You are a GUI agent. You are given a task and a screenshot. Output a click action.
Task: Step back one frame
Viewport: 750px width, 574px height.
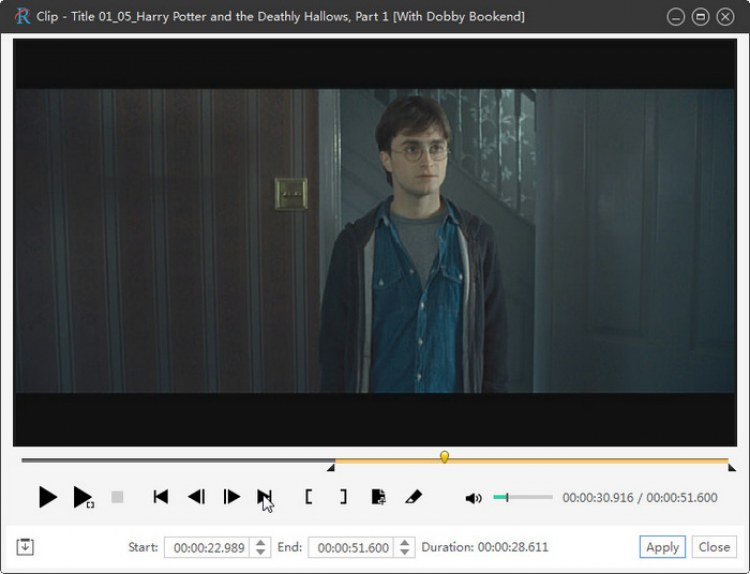click(x=197, y=497)
